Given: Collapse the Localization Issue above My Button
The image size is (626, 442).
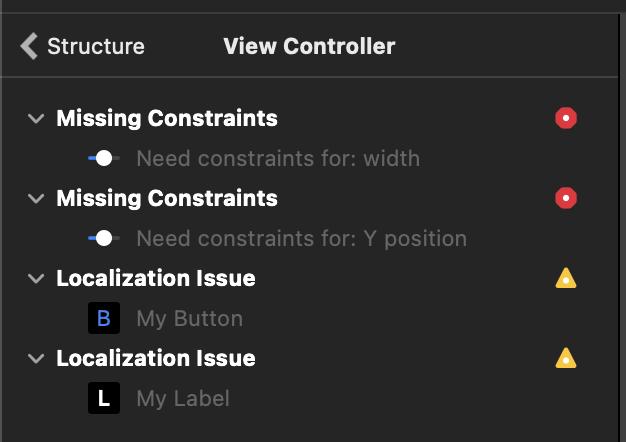Looking at the screenshot, I should click(37, 279).
